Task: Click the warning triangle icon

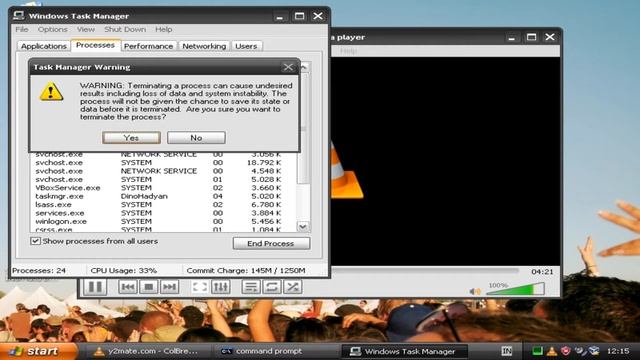Action: (51, 91)
